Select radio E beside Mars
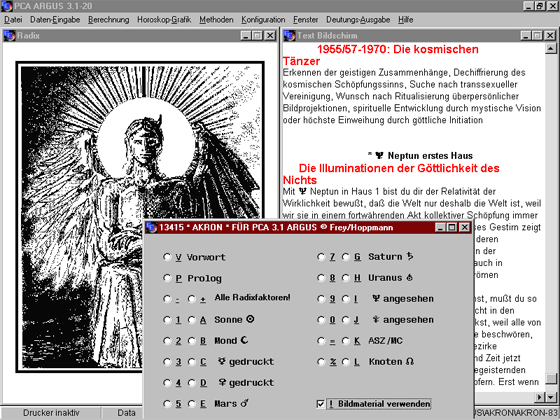Viewport: 560px width, 420px height. 192,404
